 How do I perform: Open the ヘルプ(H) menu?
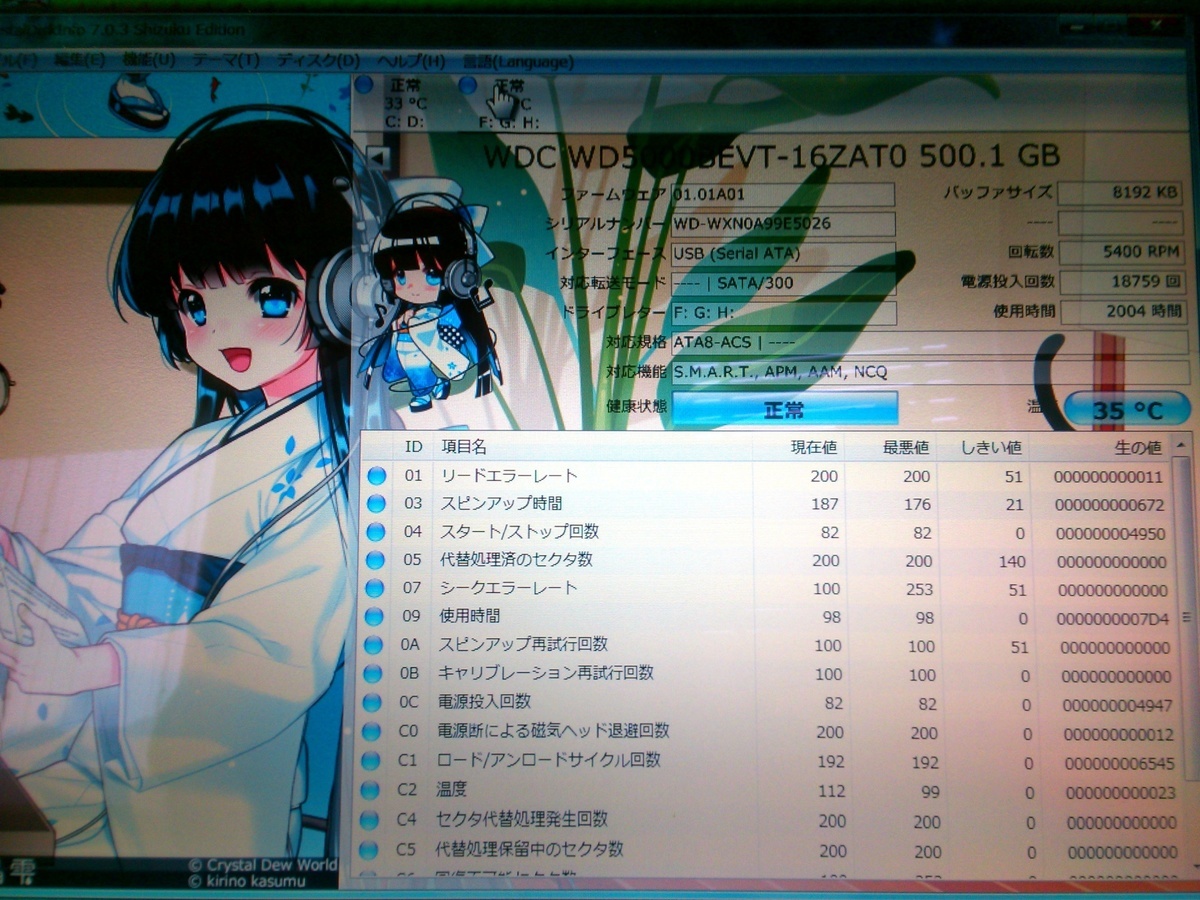pos(410,61)
